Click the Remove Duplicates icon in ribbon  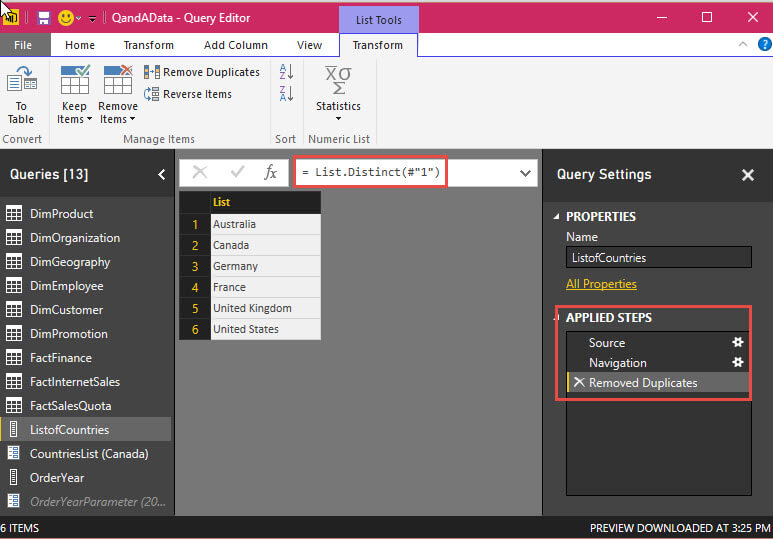pyautogui.click(x=152, y=72)
